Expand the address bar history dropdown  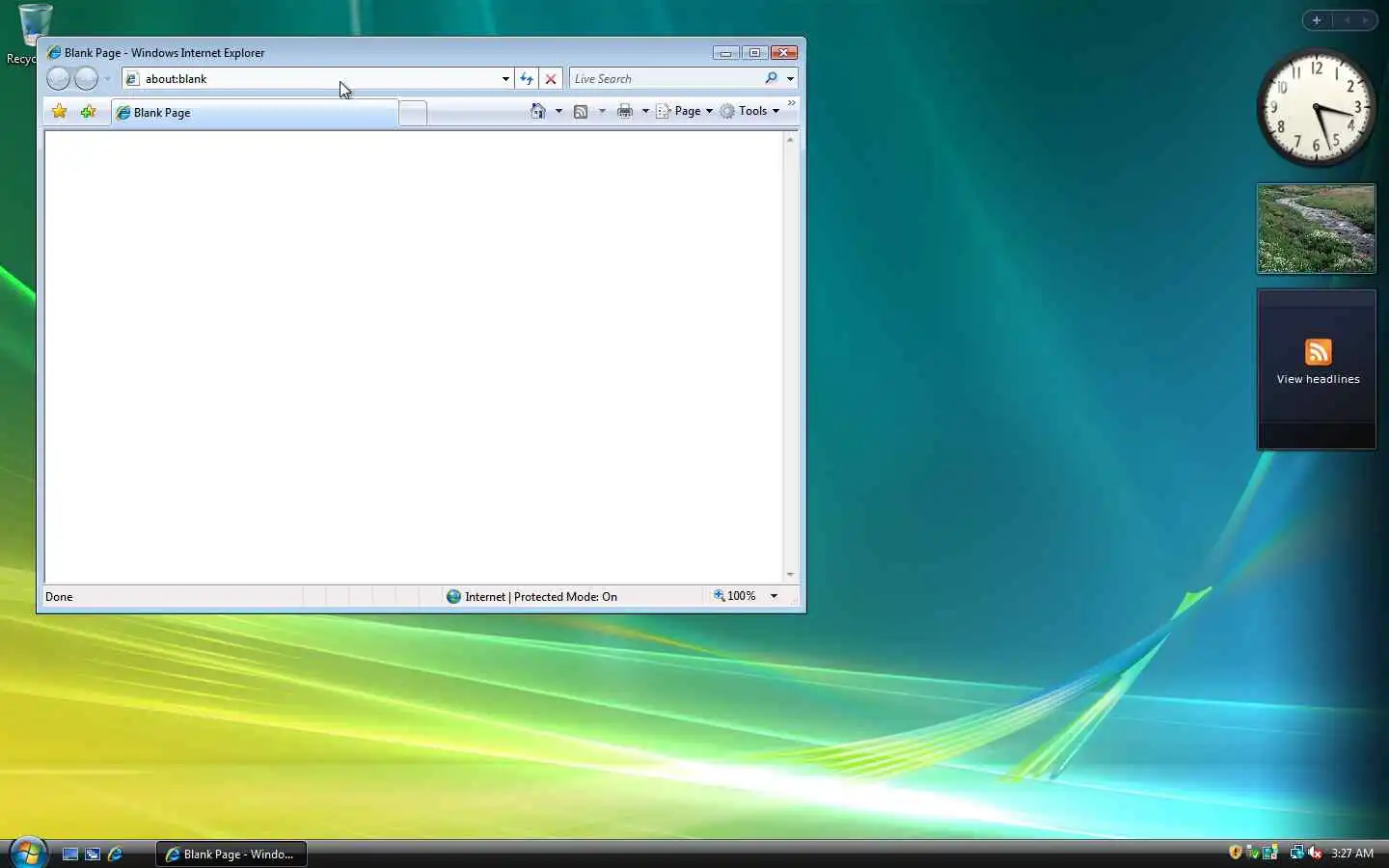[x=505, y=79]
